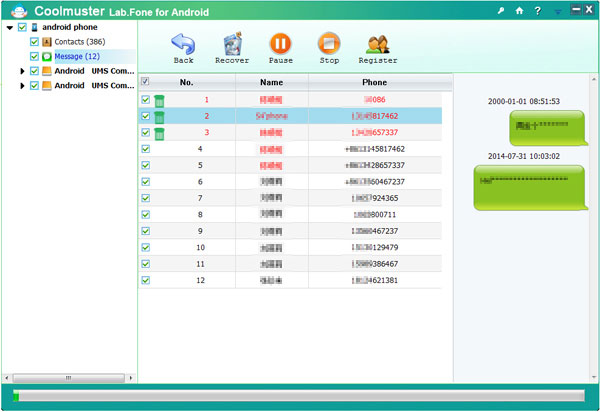The height and width of the screenshot is (412, 600).
Task: Expand the second Android UMS tree node
Action: click(22, 86)
